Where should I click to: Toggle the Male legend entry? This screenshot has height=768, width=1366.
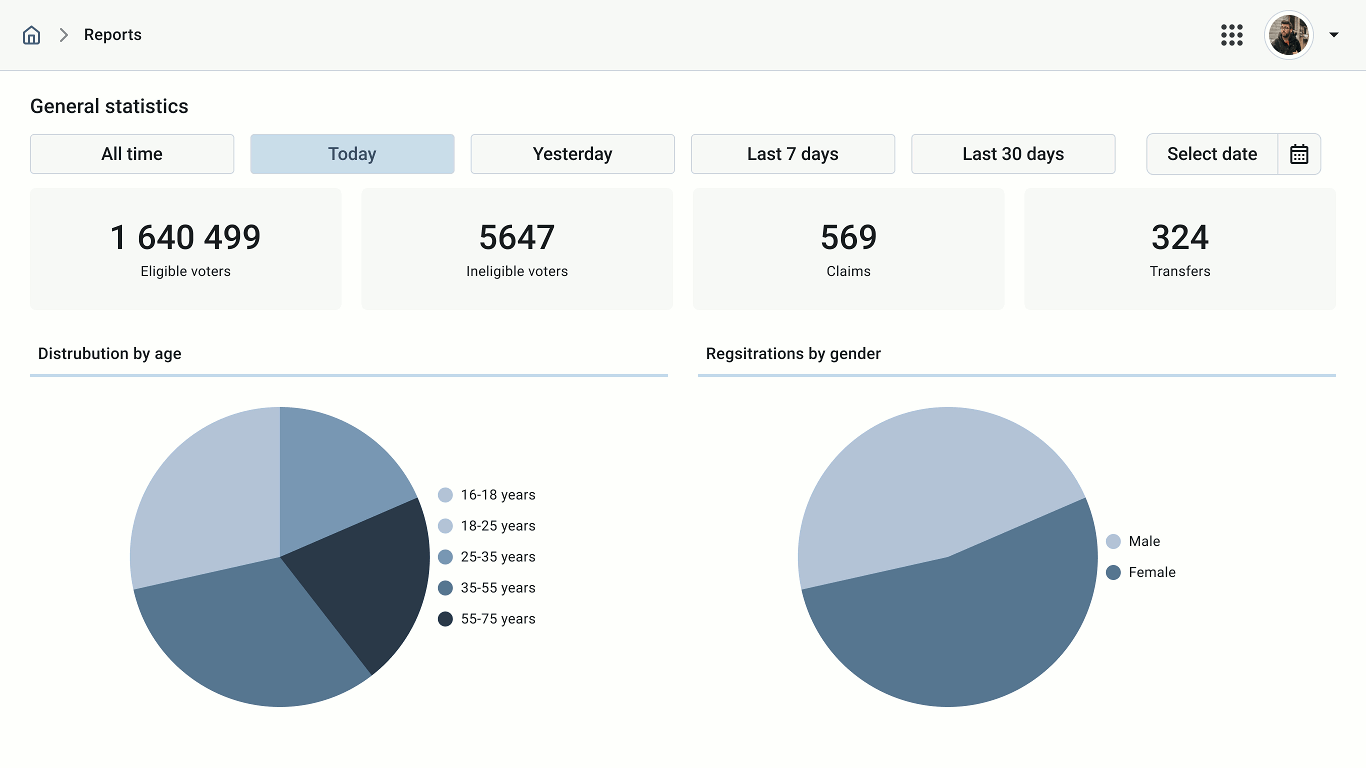1143,541
